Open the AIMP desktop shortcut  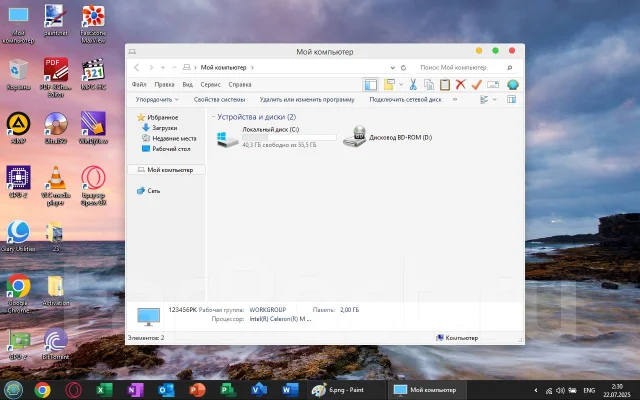click(18, 128)
